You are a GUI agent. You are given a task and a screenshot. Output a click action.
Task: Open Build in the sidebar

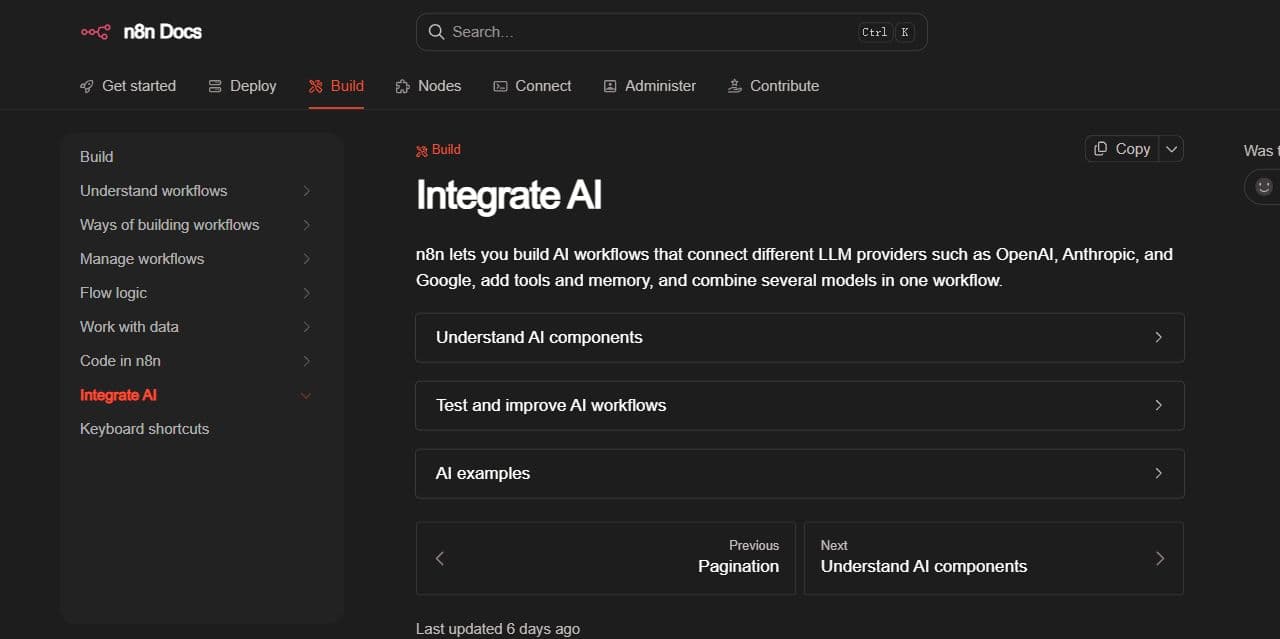click(97, 157)
